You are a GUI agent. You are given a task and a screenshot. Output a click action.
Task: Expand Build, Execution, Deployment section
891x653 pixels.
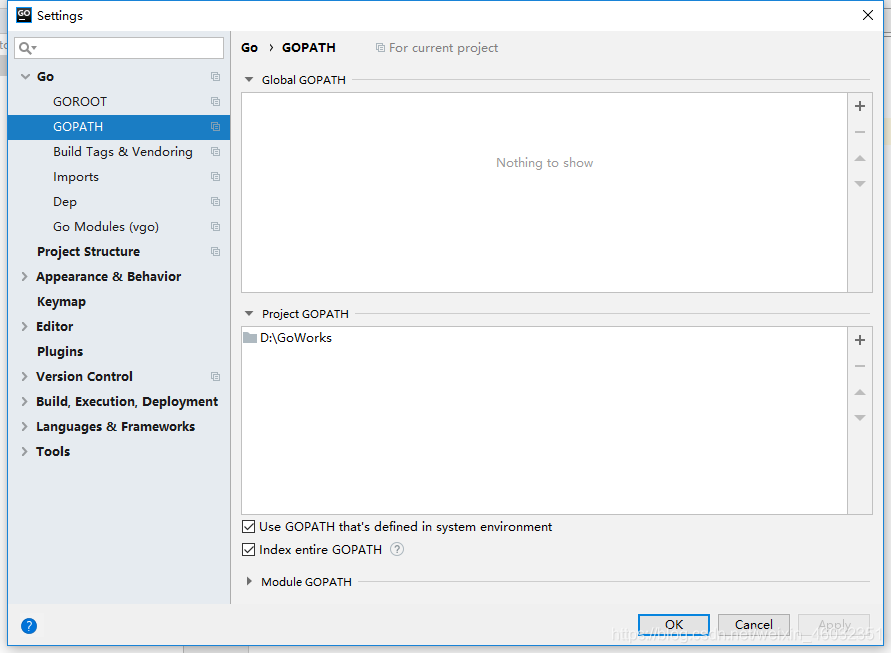tap(24, 402)
